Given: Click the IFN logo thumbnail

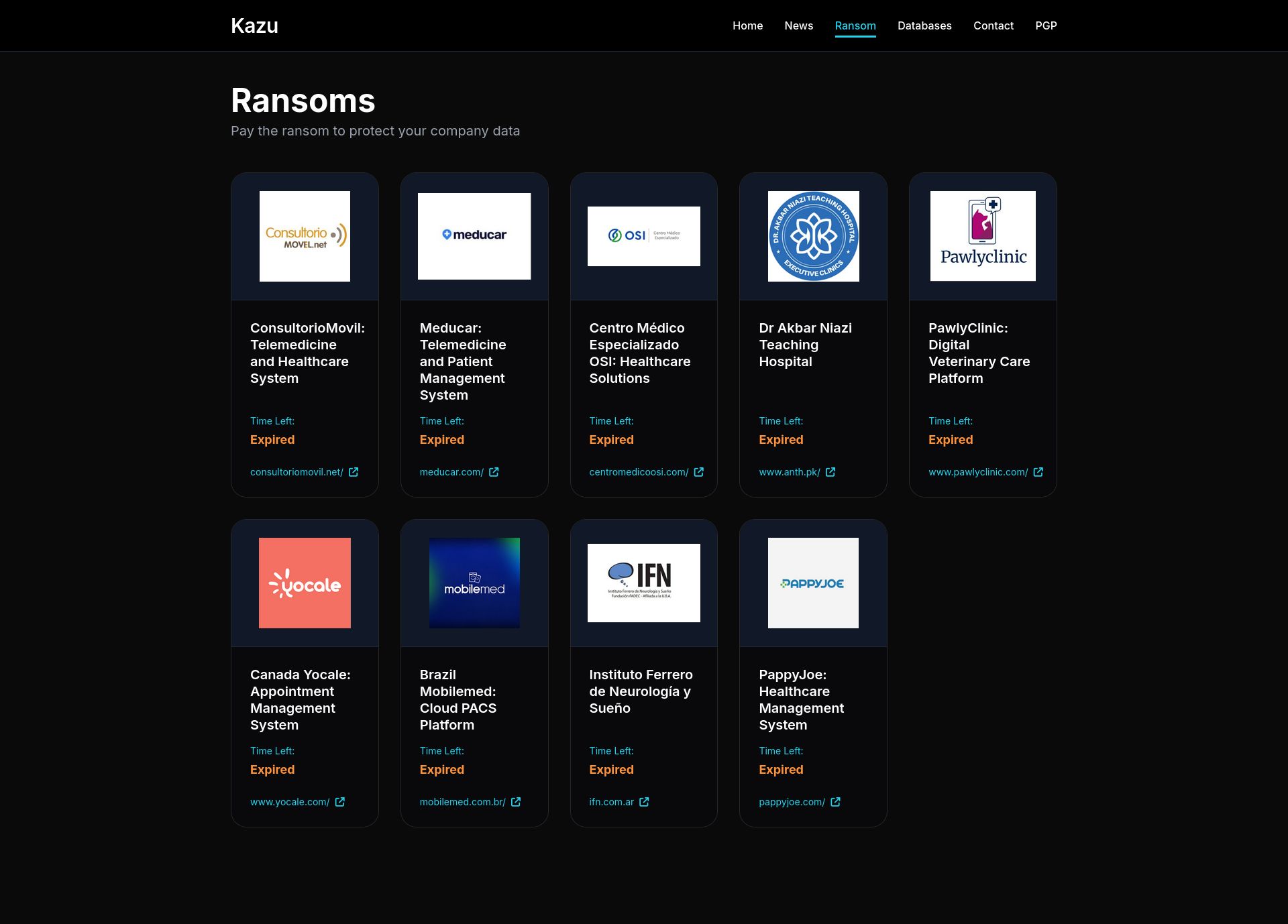Looking at the screenshot, I should (x=644, y=583).
